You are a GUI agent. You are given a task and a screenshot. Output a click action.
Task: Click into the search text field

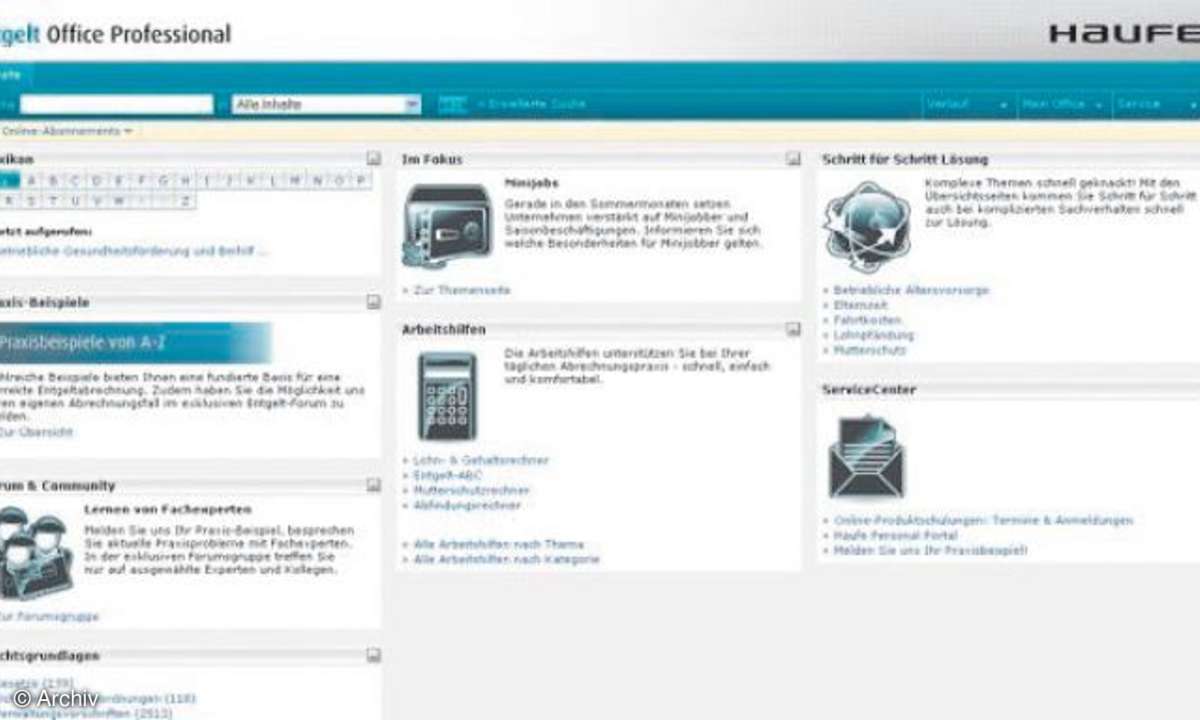pyautogui.click(x=116, y=104)
